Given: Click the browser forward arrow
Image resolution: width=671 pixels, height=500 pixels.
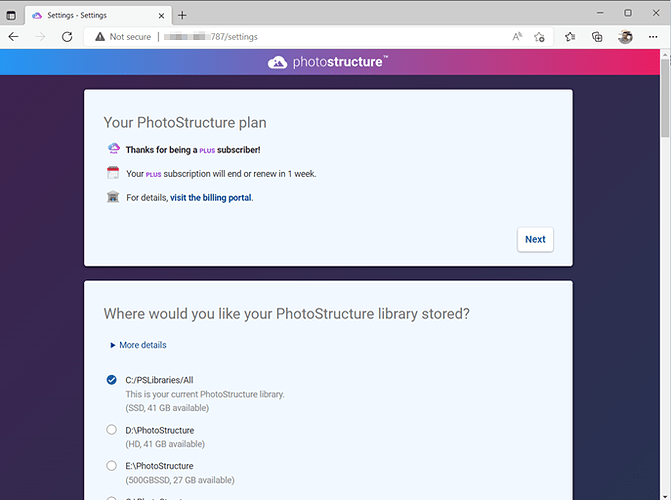Looking at the screenshot, I should pyautogui.click(x=40, y=37).
